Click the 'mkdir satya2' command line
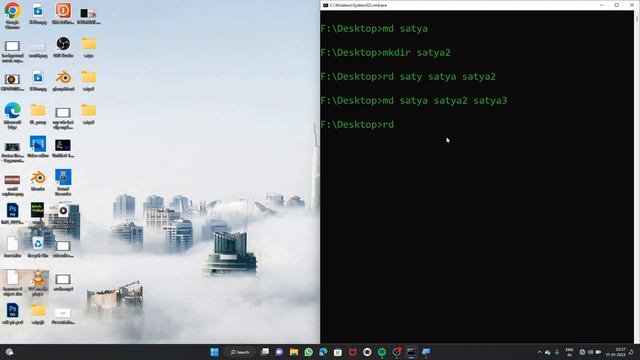This screenshot has height=360, width=640. pos(386,53)
